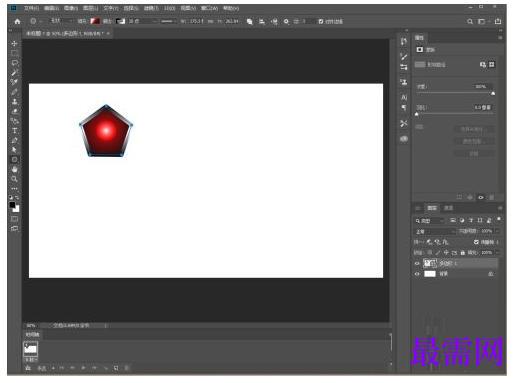Open the layer filter kind dropdown
Image resolution: width=522 pixels, height=383 pixels.
pyautogui.click(x=430, y=221)
